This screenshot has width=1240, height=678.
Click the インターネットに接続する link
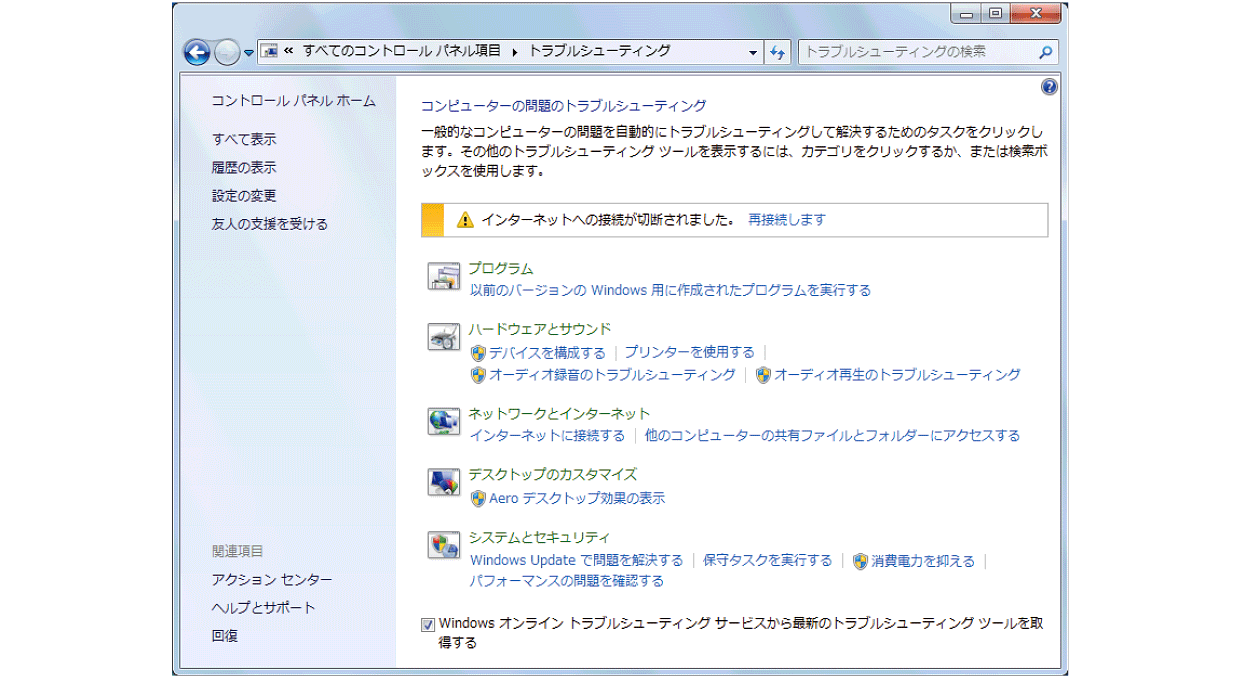547,436
